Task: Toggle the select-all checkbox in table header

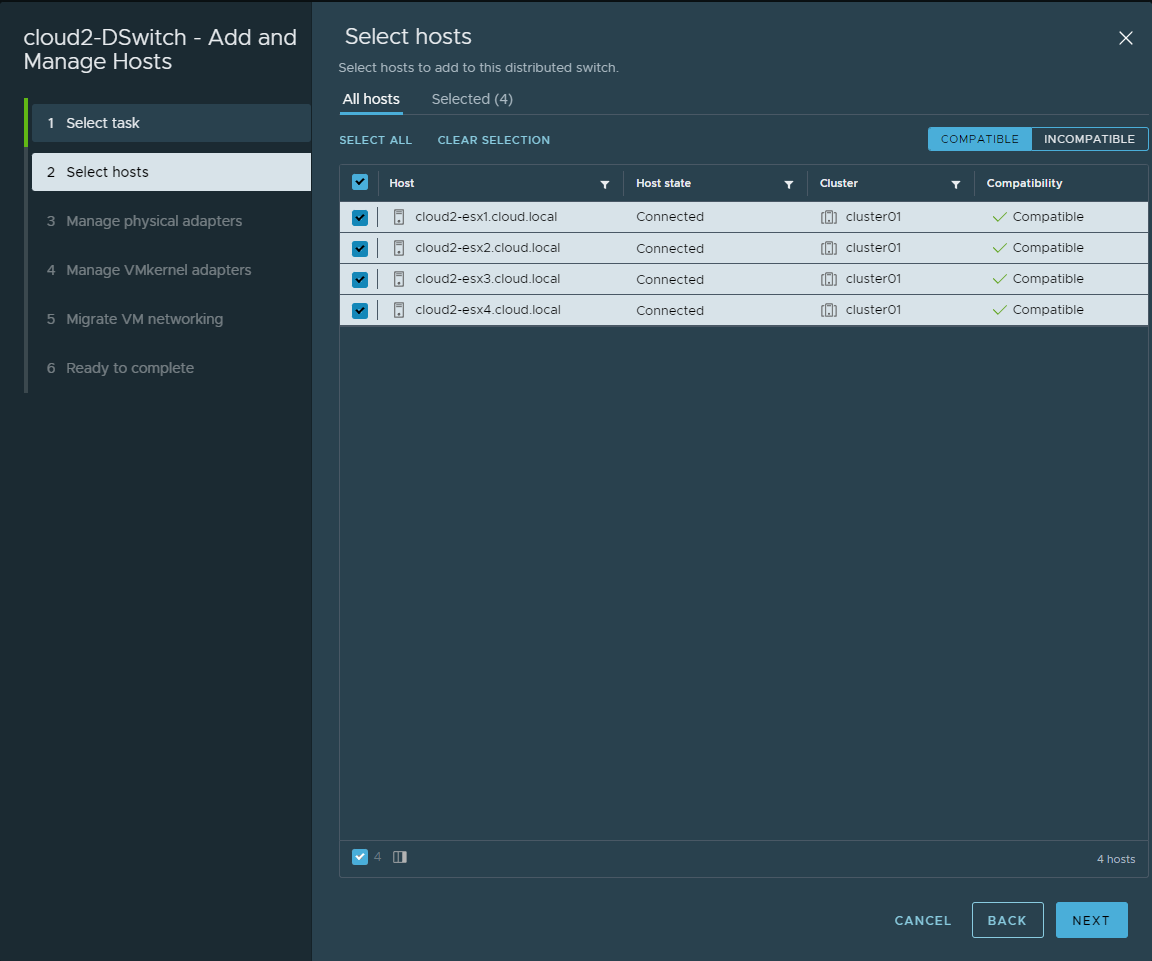Action: [x=360, y=182]
